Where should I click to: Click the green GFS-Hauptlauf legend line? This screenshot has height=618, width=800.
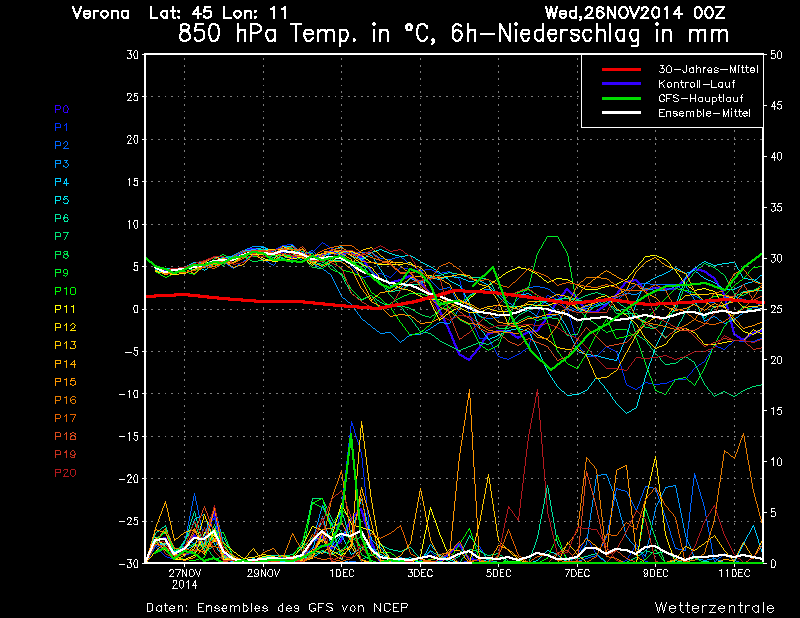(621, 98)
